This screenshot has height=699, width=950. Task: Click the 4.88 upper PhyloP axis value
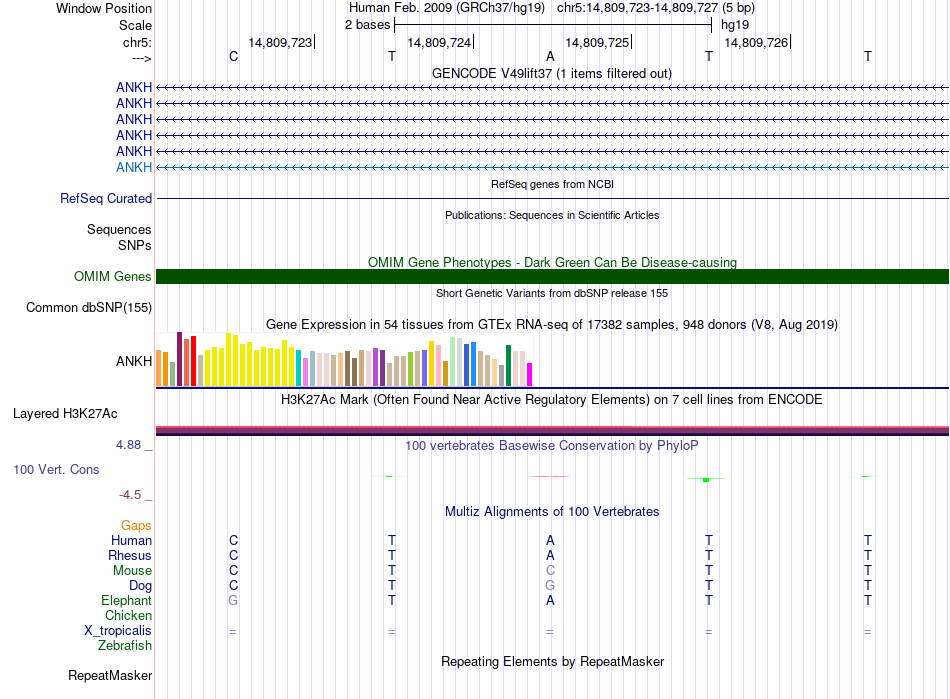[x=128, y=445]
